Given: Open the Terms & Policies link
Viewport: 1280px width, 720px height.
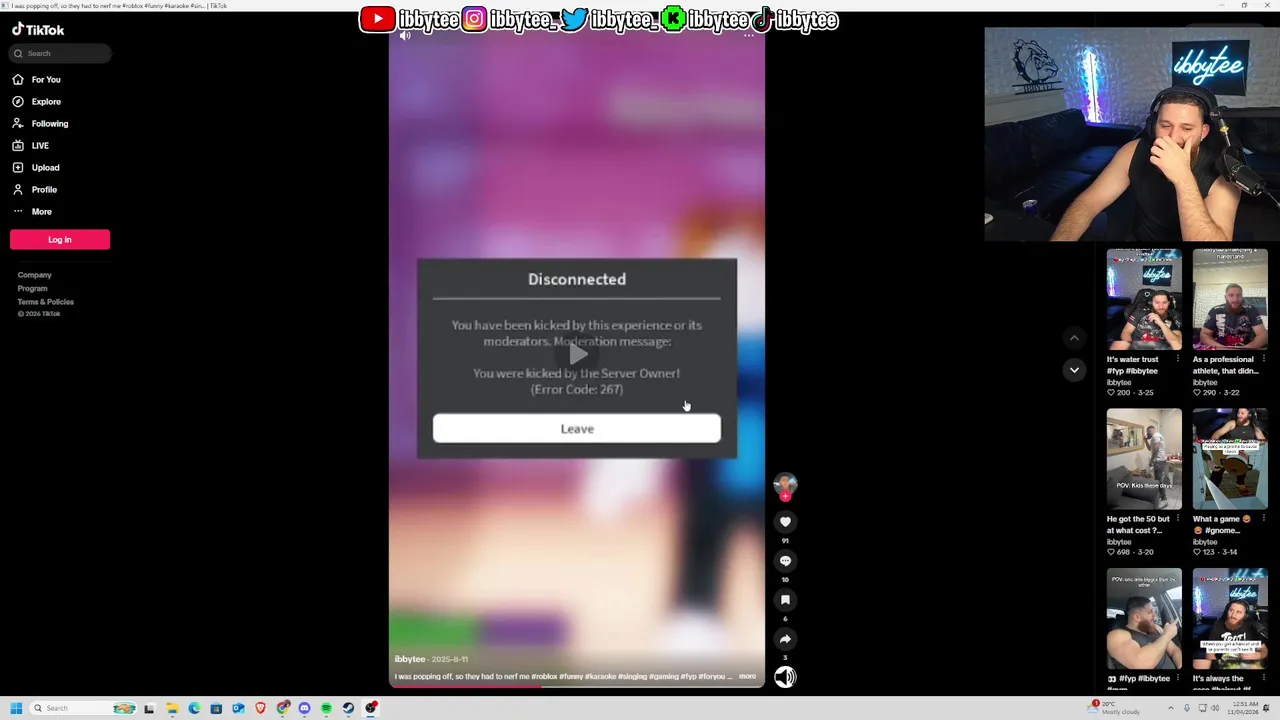Looking at the screenshot, I should coord(45,301).
